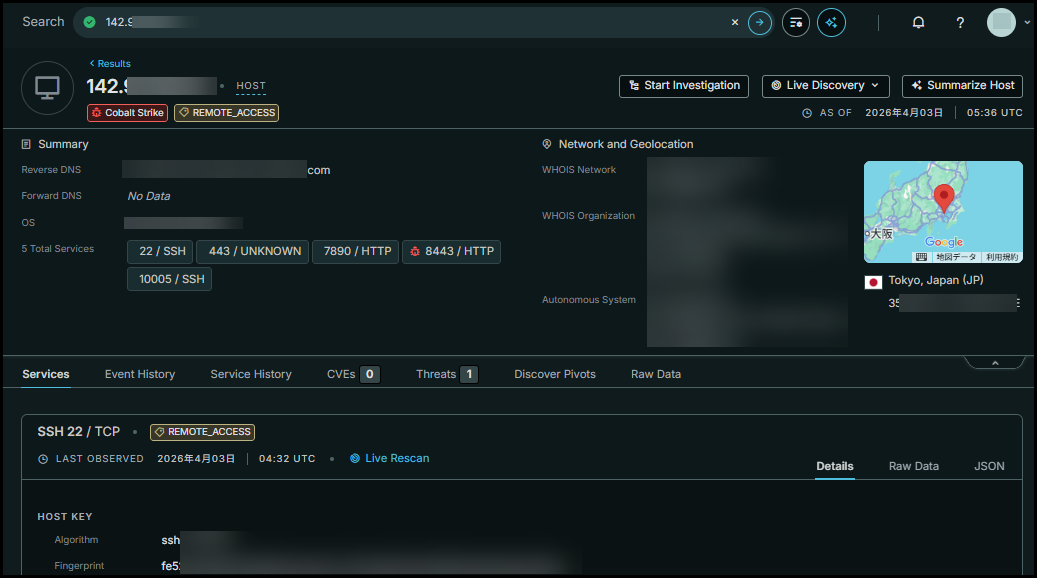This screenshot has height=578, width=1037.
Task: Clear the search field with the X icon
Action: point(734,22)
